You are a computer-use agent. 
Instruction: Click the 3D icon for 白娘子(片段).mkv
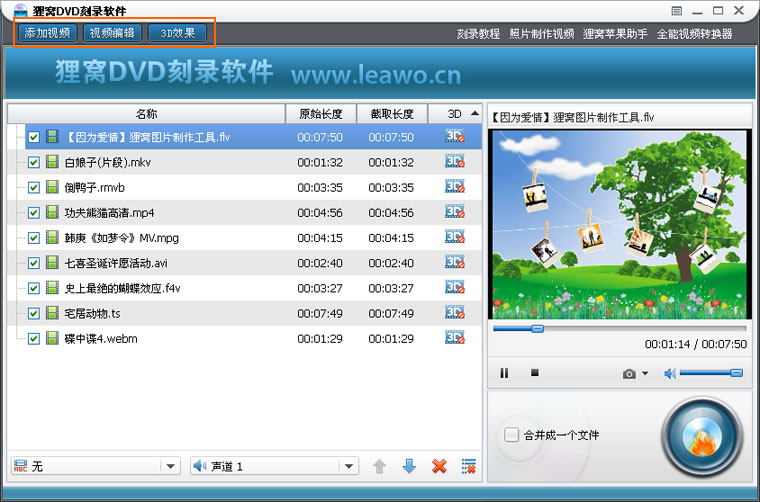point(455,161)
